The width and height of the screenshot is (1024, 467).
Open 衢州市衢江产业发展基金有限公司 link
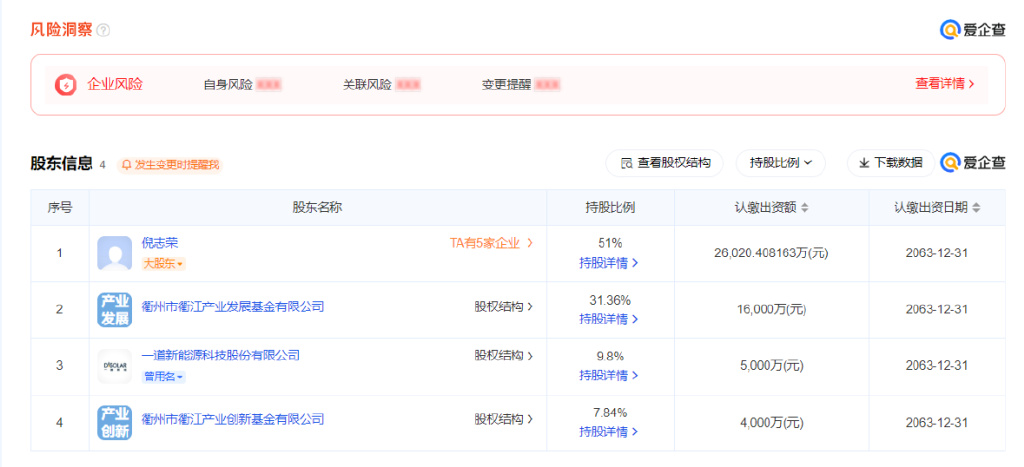pos(233,306)
